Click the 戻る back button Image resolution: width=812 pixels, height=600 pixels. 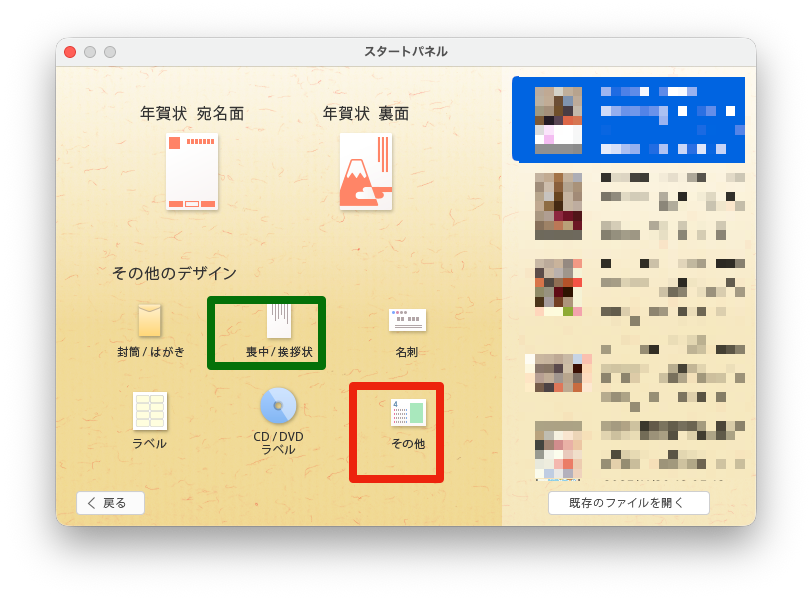110,503
